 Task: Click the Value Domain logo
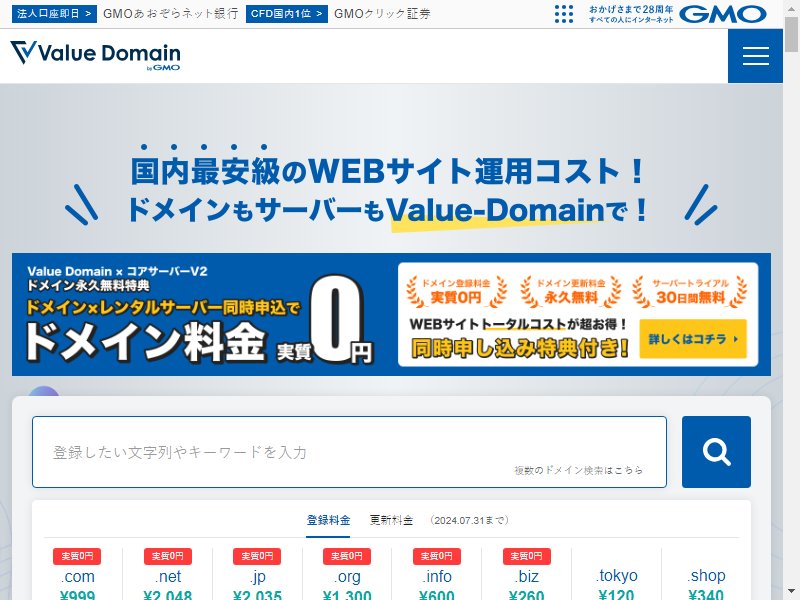point(95,54)
